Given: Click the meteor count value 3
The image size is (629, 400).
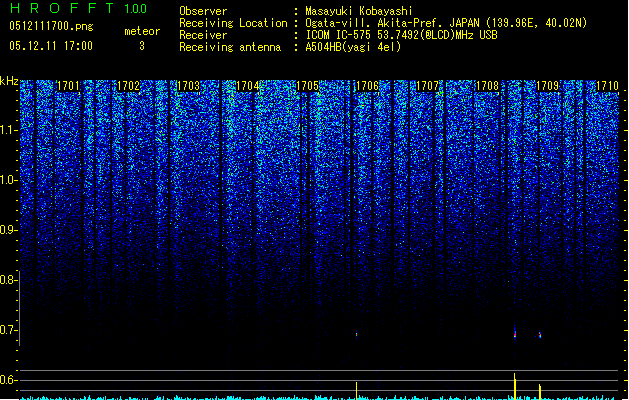Looking at the screenshot, I should point(142,46).
